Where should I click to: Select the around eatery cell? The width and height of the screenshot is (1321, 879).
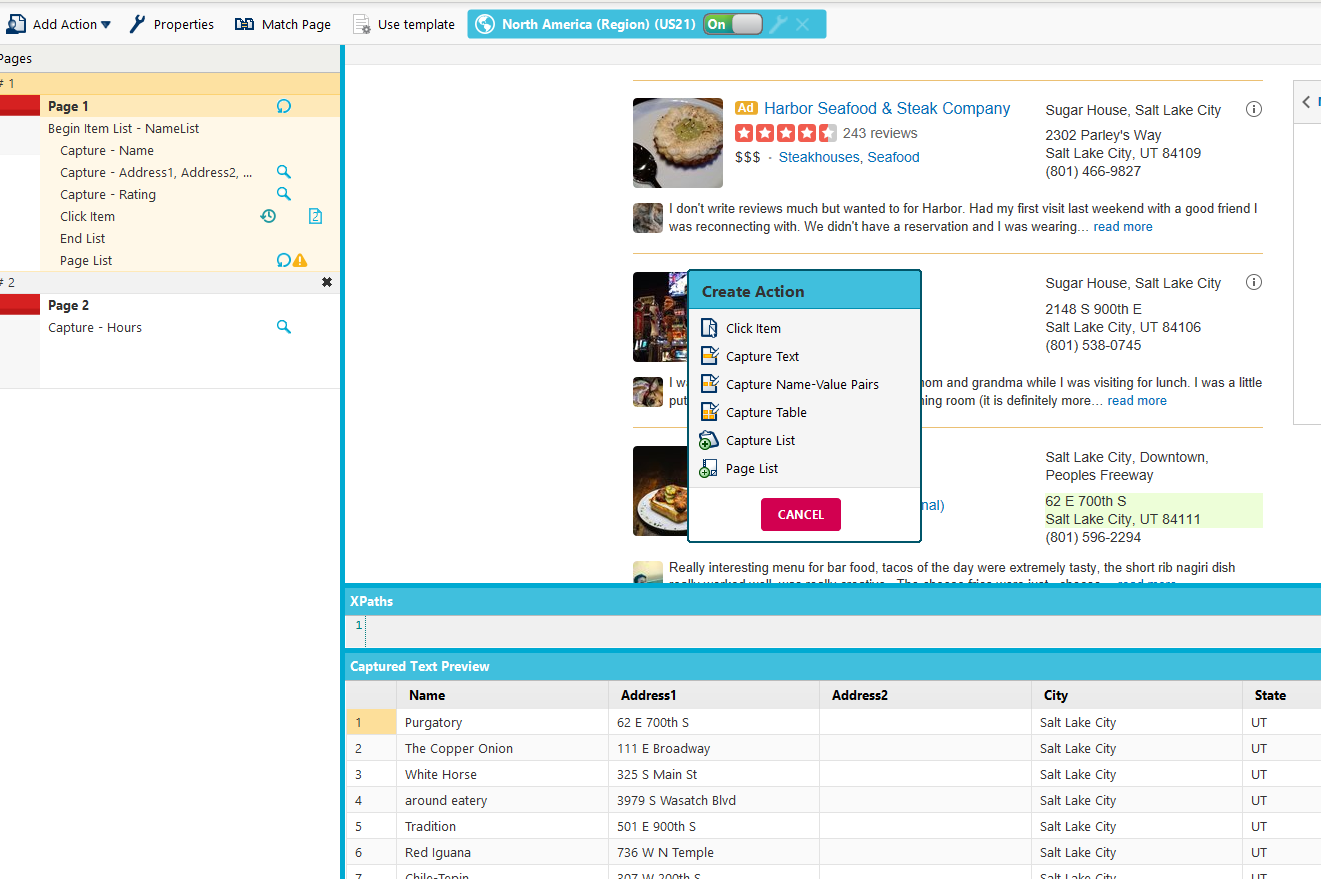click(502, 800)
